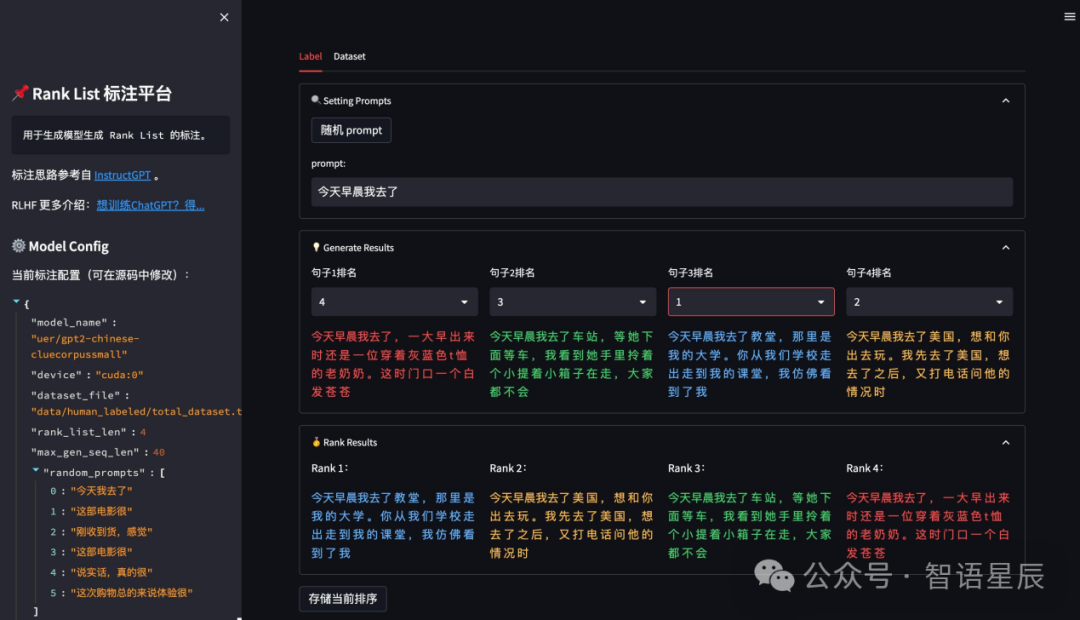Select the "model_name" key in config
Viewport: 1080px width, 620px height.
[x=69, y=322]
